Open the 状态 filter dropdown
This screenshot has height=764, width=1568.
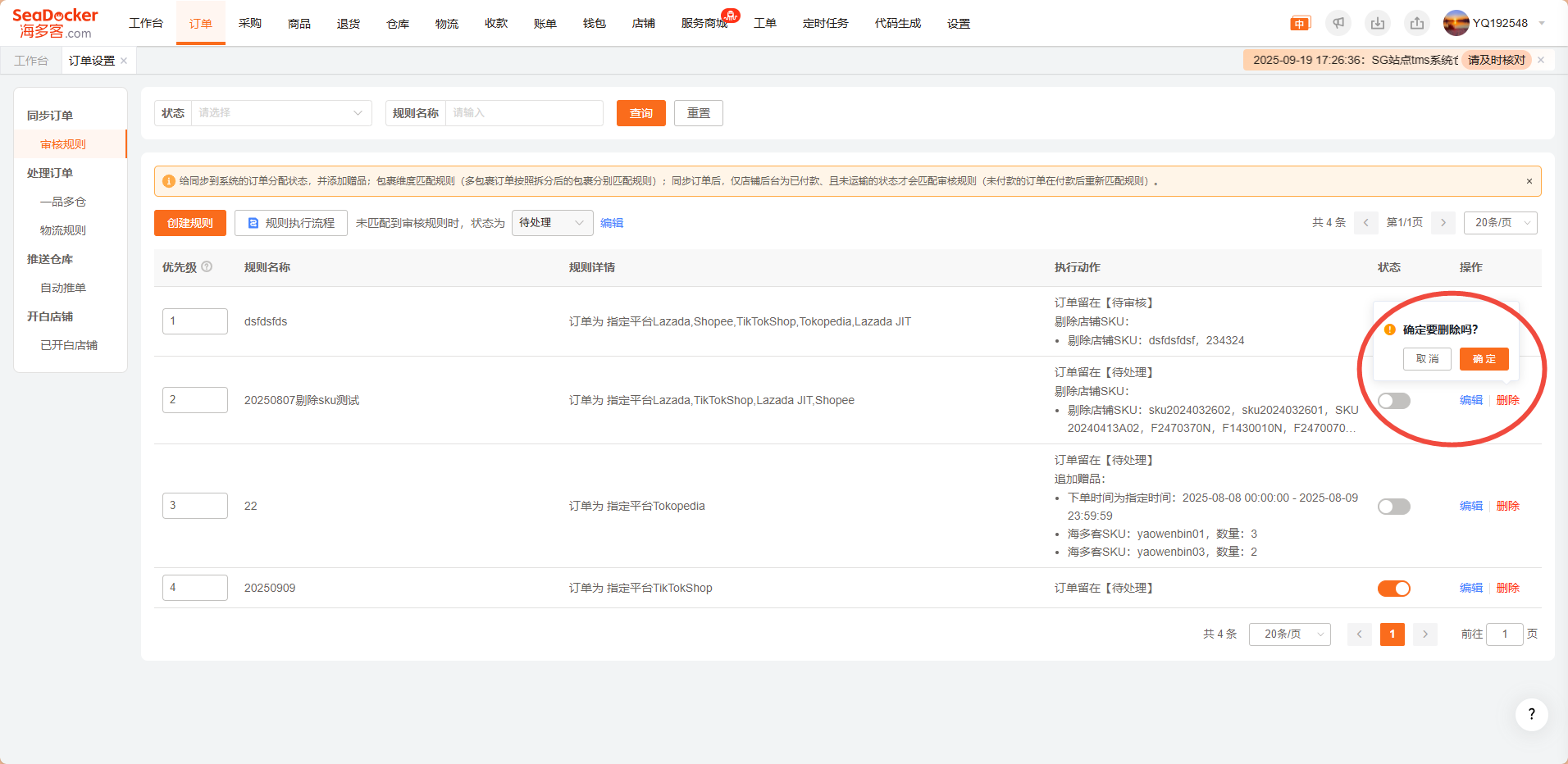click(280, 113)
